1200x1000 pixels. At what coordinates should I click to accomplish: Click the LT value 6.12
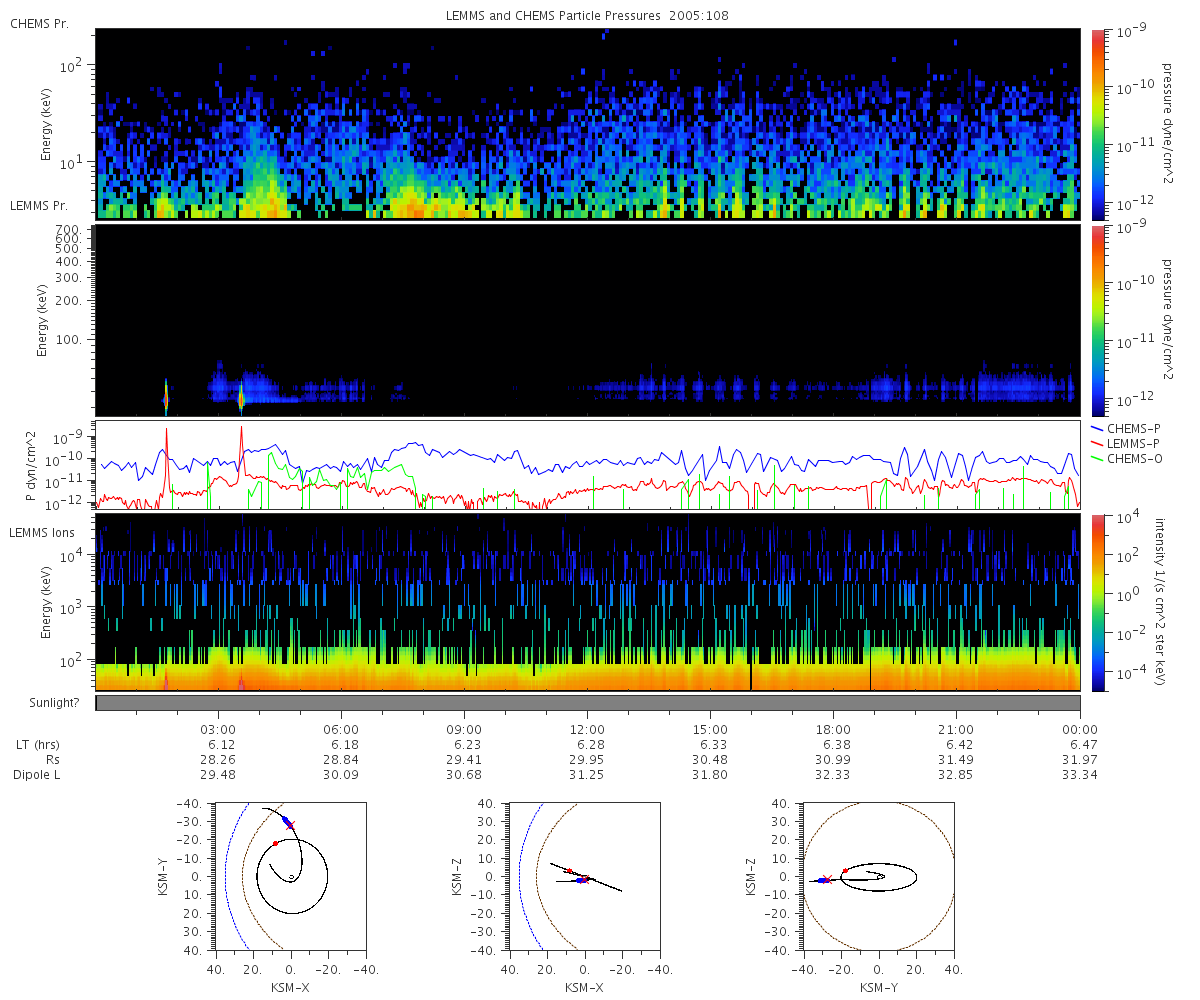point(221,745)
